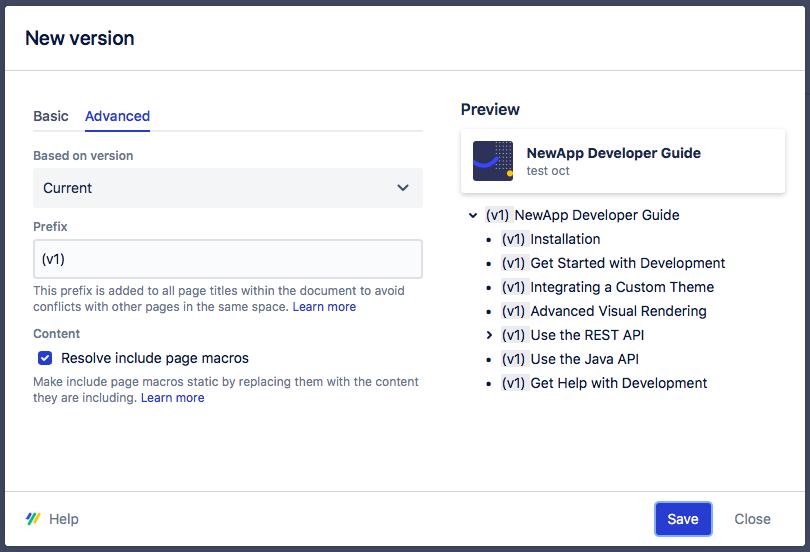
Task: Open the Based on version dropdown
Action: (x=227, y=188)
